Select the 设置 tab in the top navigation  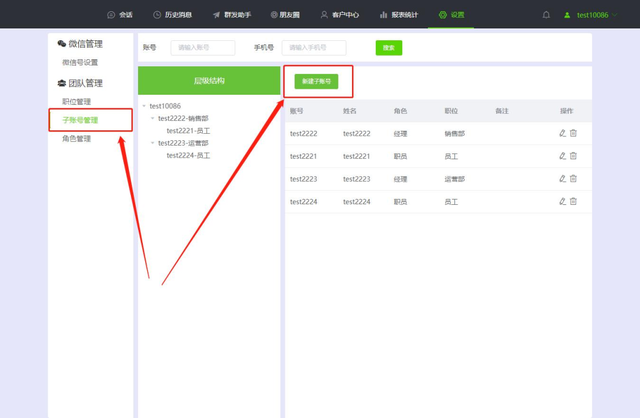(451, 15)
